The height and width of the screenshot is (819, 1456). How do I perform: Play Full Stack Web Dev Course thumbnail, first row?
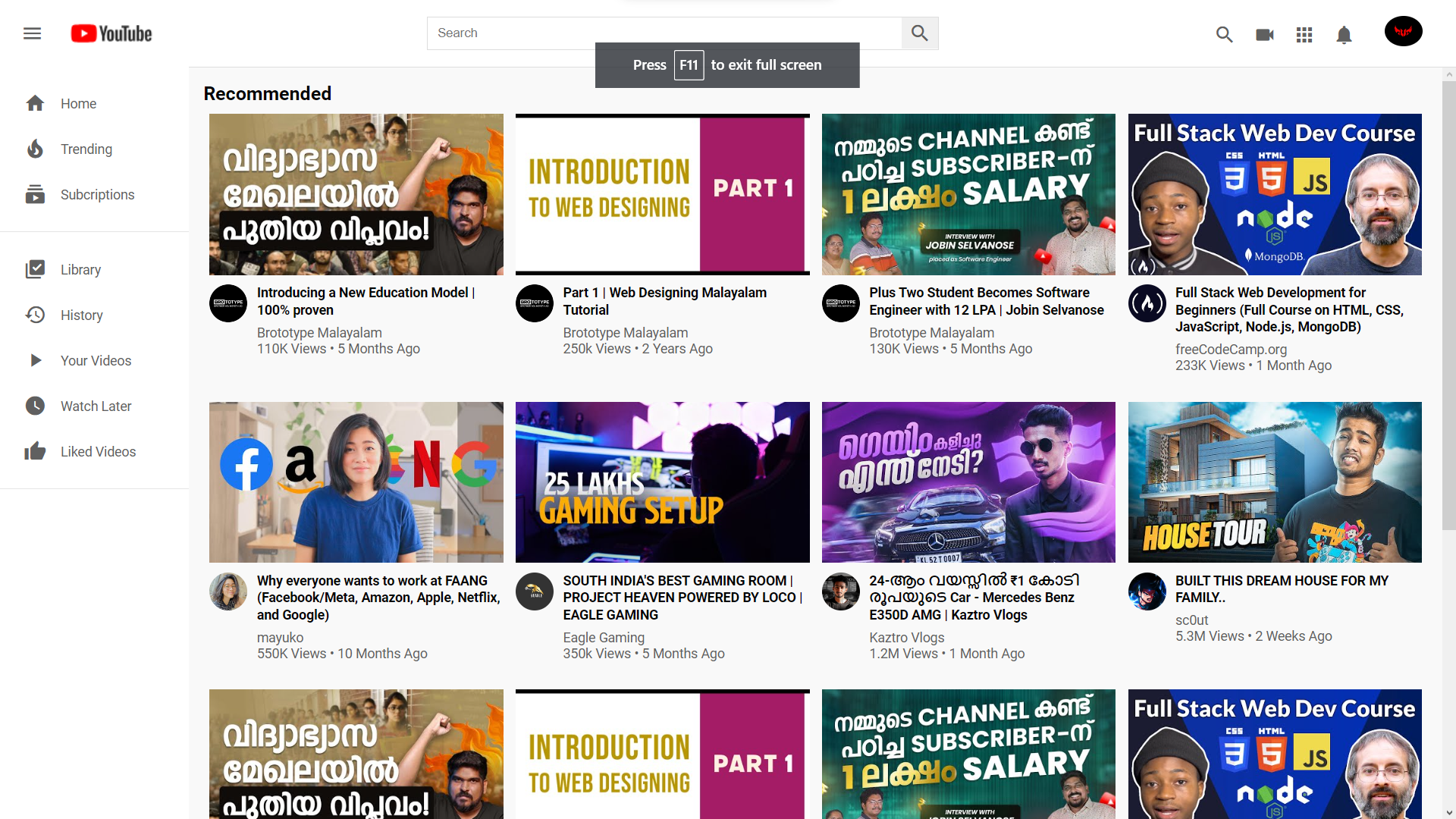(1275, 194)
